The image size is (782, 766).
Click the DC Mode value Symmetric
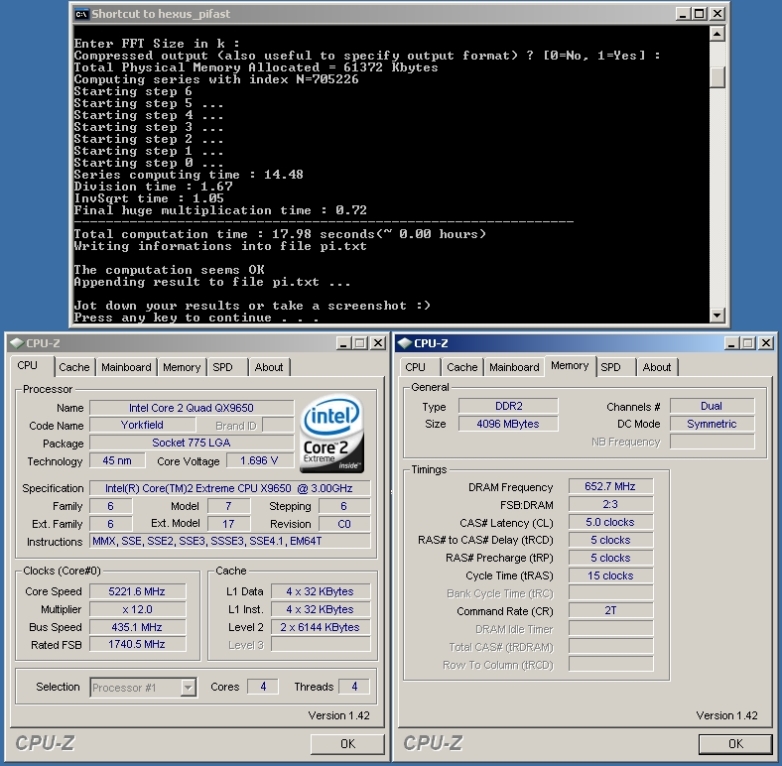712,424
